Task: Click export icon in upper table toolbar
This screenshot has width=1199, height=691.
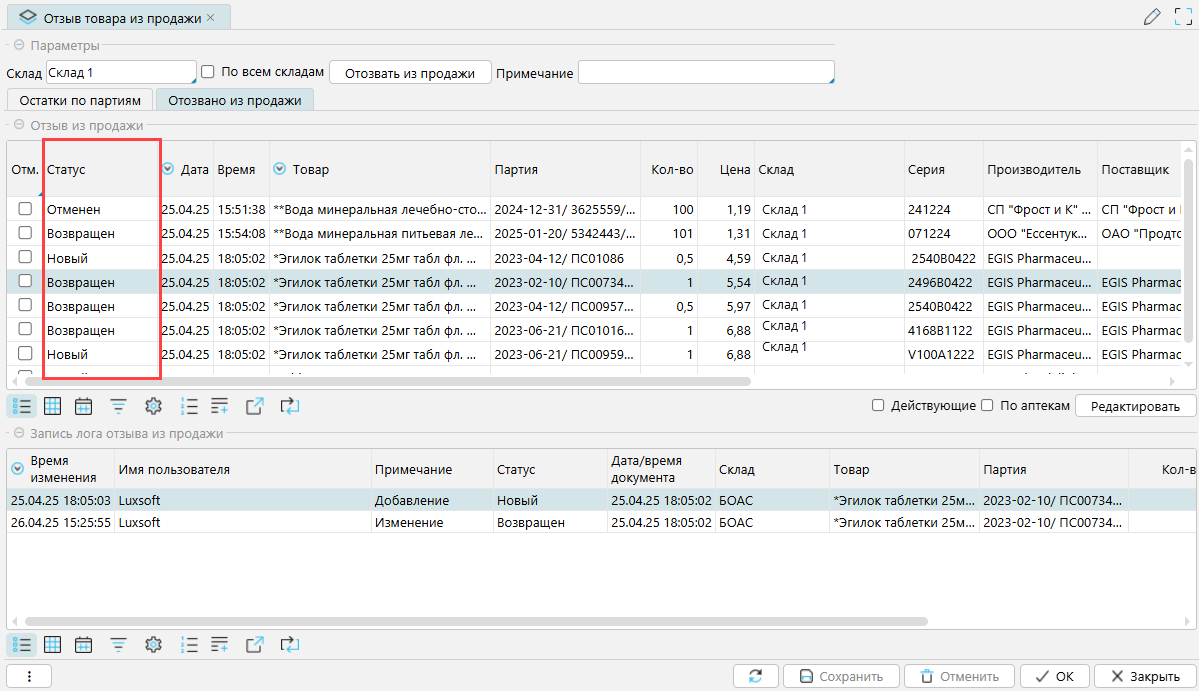Action: click(x=254, y=406)
